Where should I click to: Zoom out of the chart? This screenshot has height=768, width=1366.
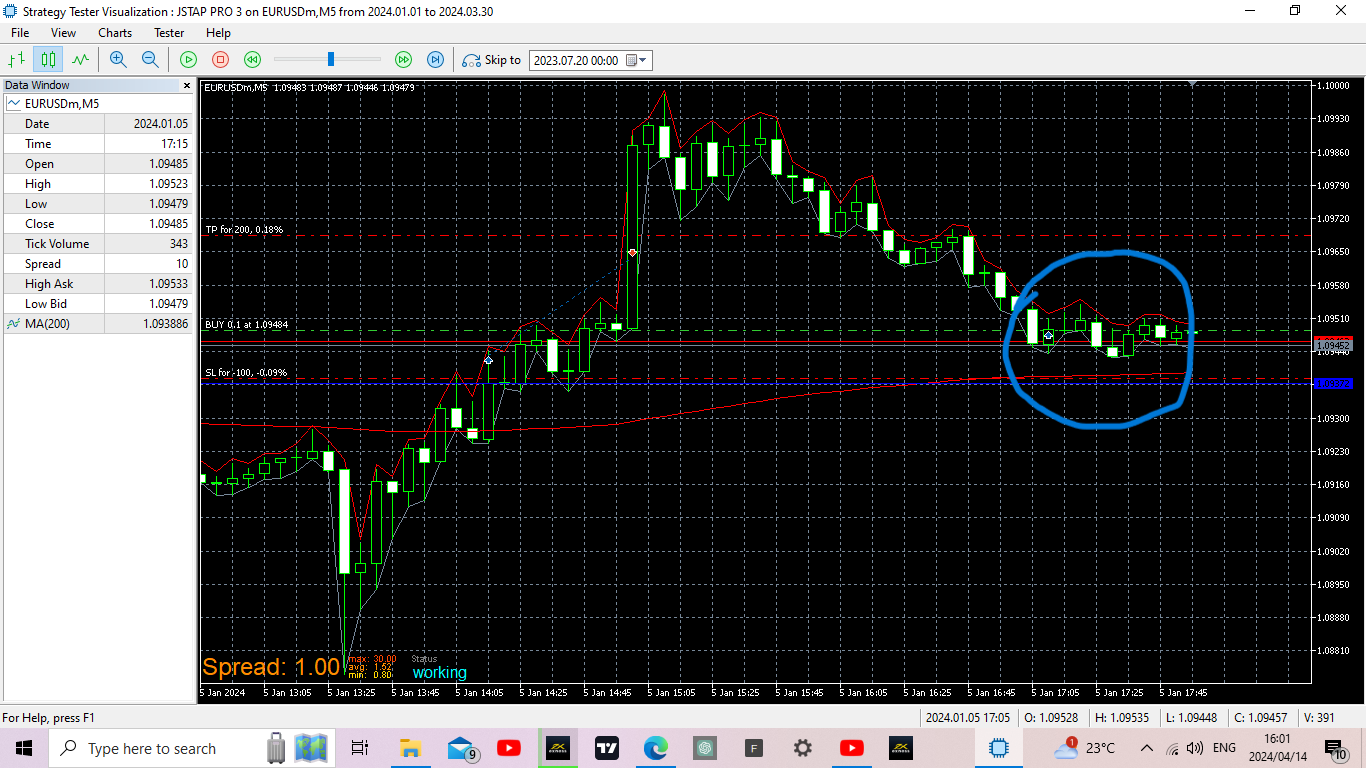pos(150,59)
